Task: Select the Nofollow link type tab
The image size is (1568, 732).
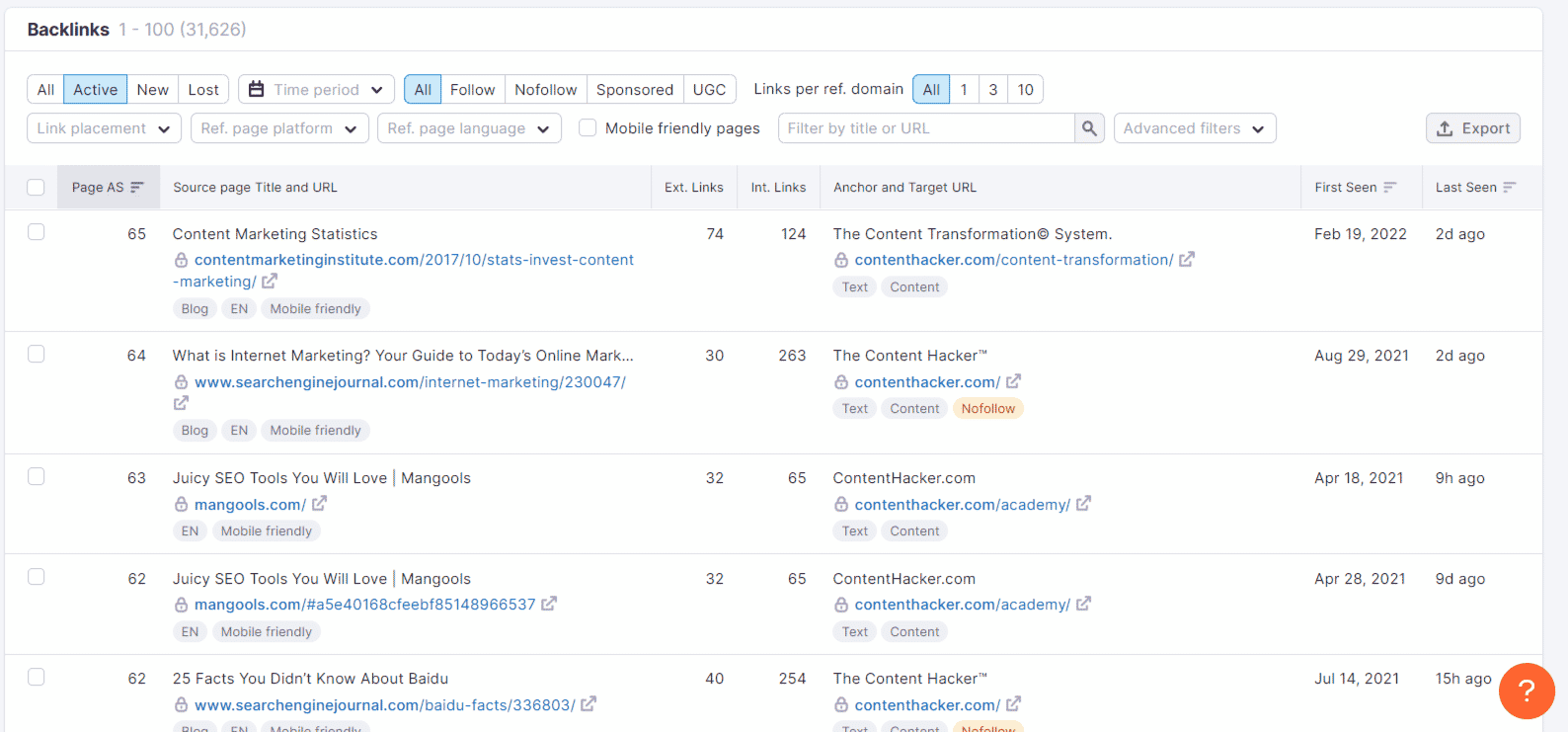Action: [x=545, y=90]
